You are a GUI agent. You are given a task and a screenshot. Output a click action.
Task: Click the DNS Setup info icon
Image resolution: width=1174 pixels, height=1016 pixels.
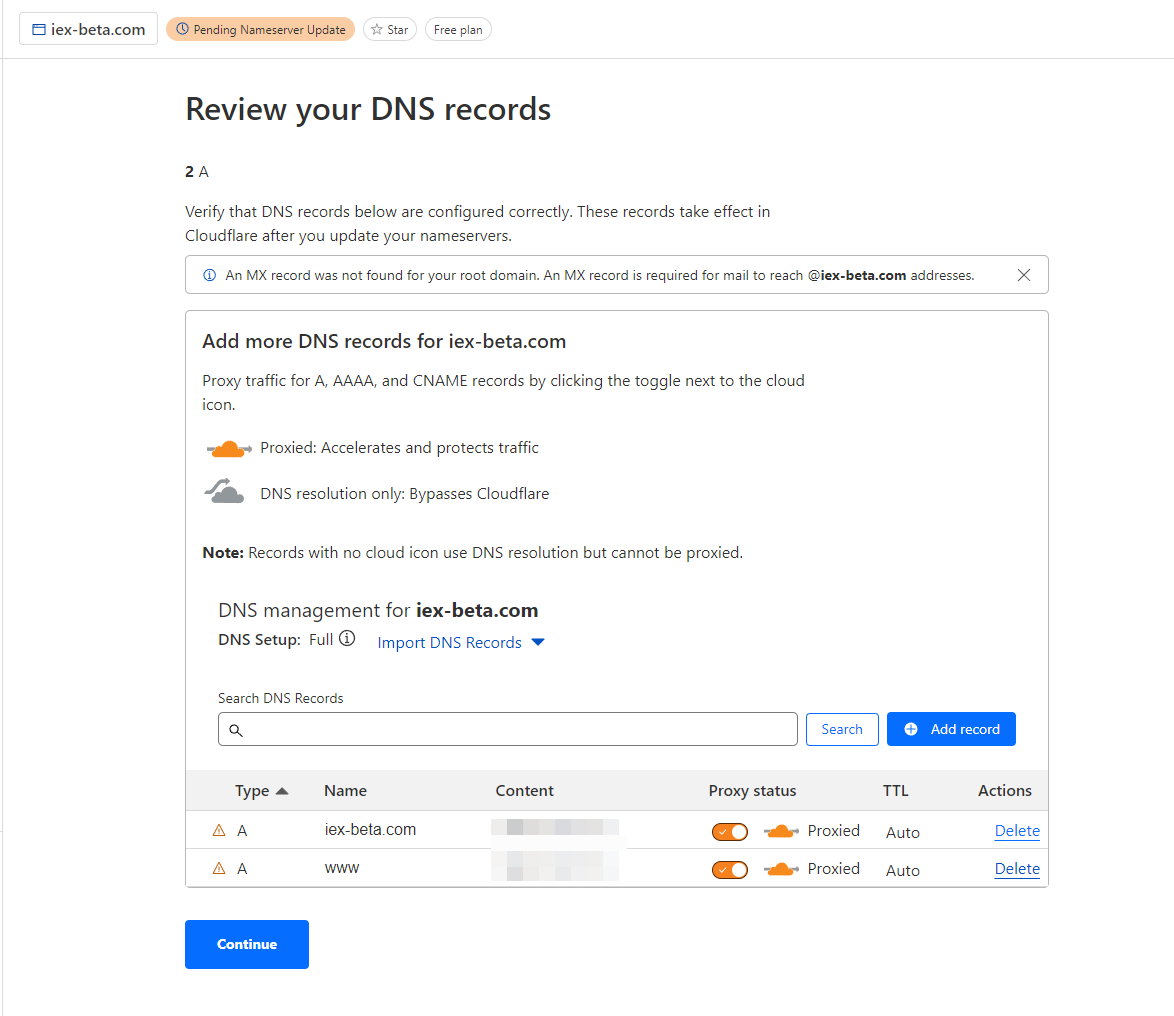coord(347,639)
